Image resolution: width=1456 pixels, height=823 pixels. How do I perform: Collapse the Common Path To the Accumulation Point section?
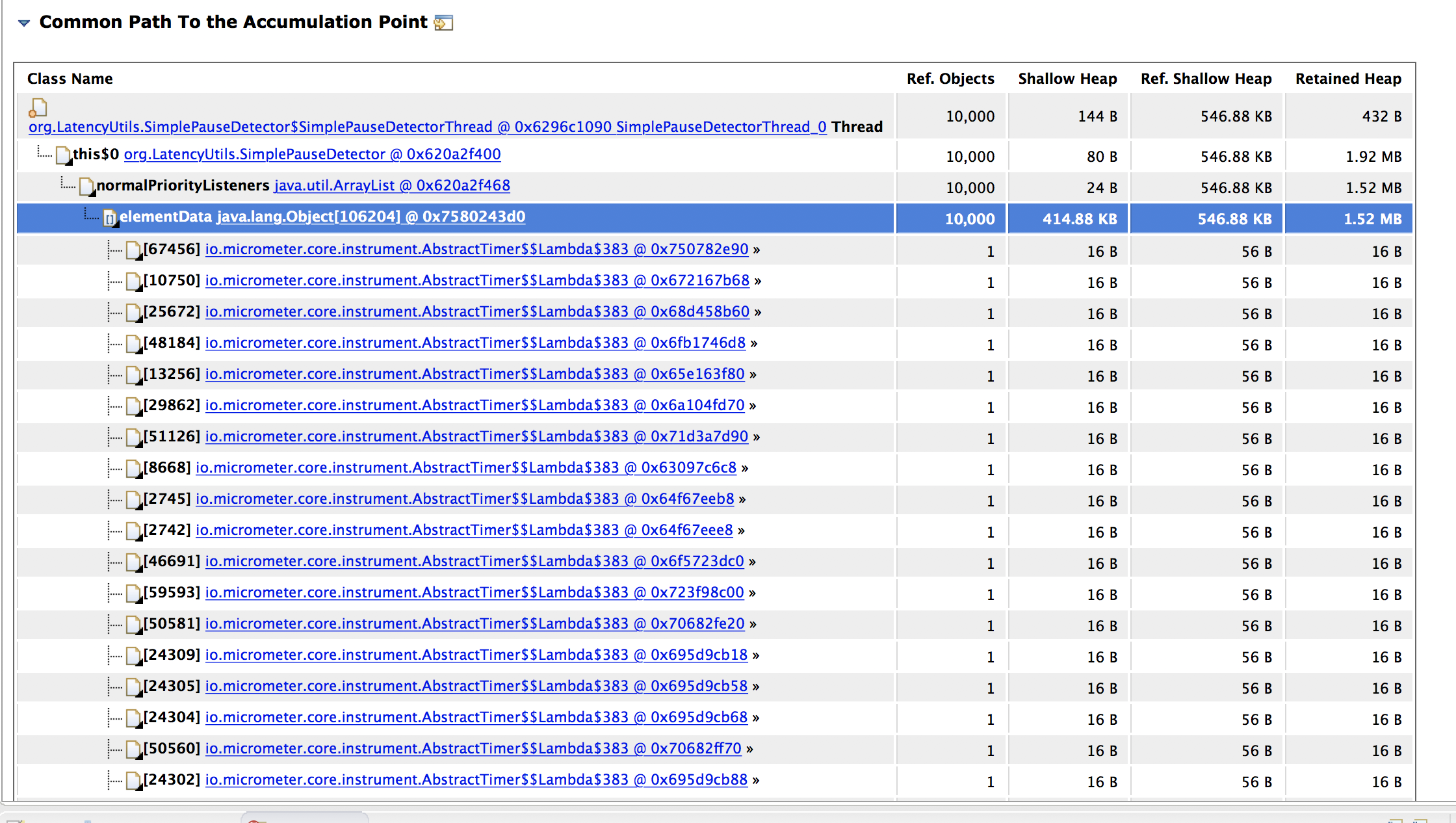point(24,22)
